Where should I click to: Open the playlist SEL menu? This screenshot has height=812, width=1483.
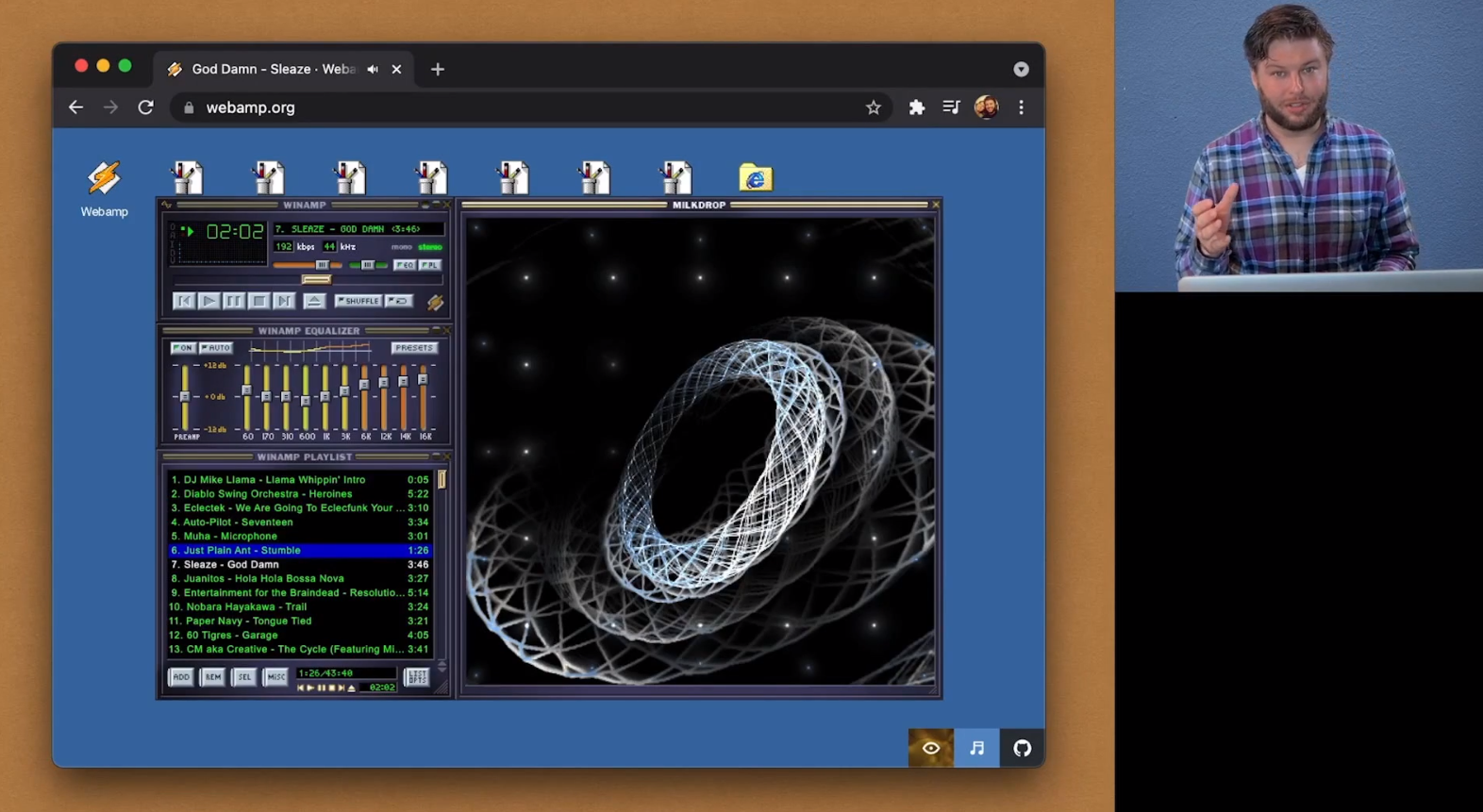coord(244,677)
